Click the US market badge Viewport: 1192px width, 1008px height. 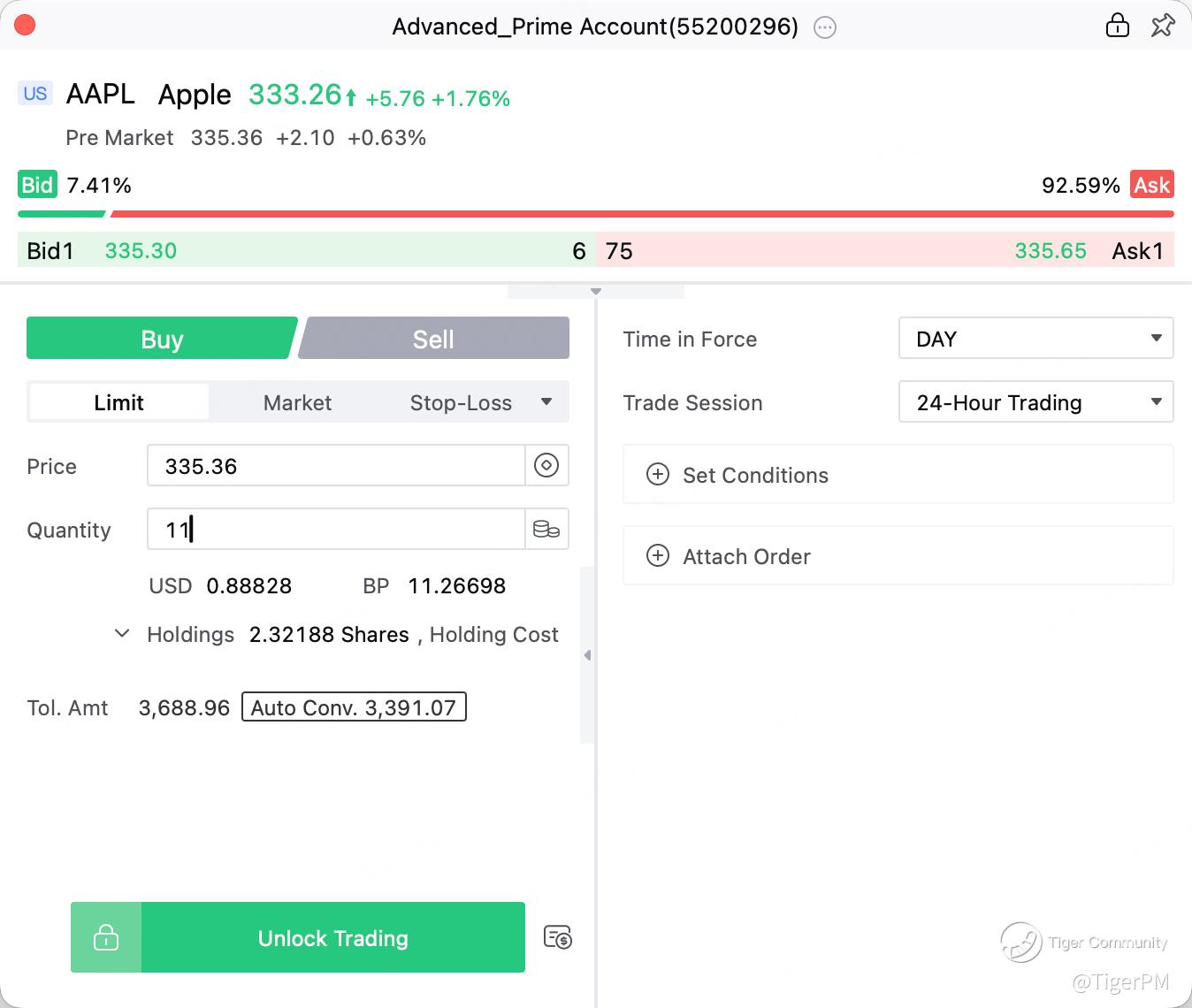coord(35,94)
